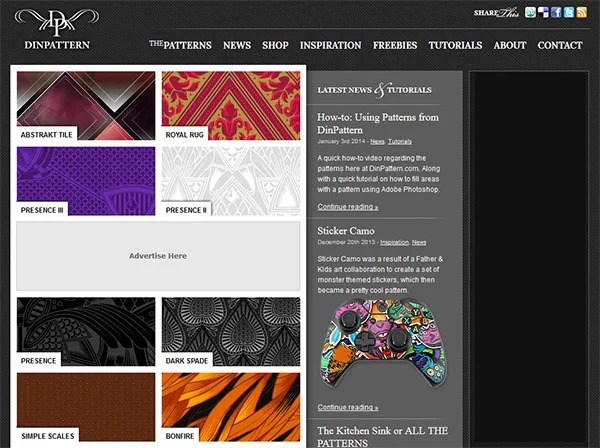Click the Bonfire caption label

180,436
